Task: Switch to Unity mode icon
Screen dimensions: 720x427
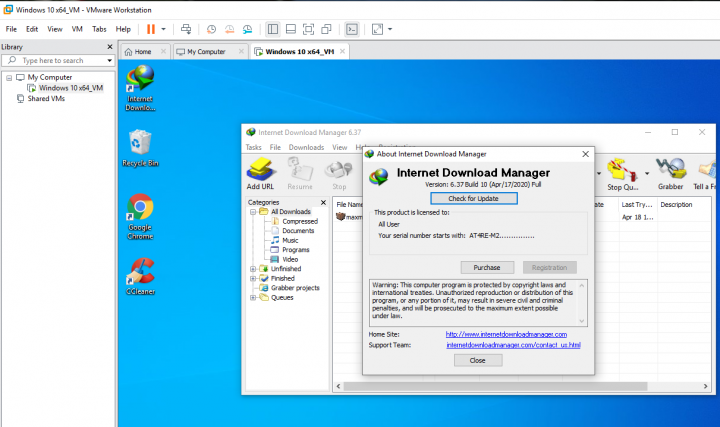Action: point(326,29)
